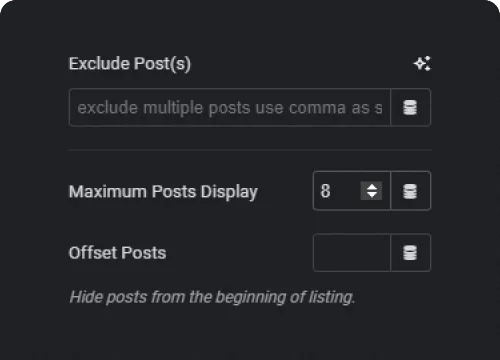
Task: Decrease Maximum Posts Display with down arrow
Action: [x=371, y=195]
